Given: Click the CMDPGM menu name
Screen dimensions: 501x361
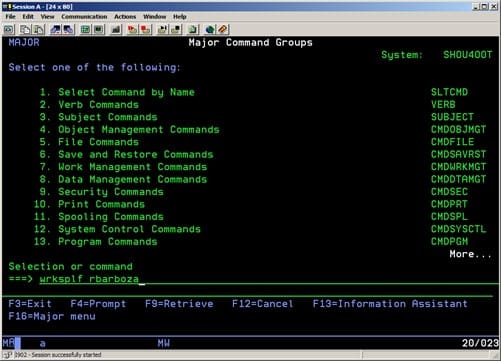Looking at the screenshot, I should pyautogui.click(x=449, y=242).
